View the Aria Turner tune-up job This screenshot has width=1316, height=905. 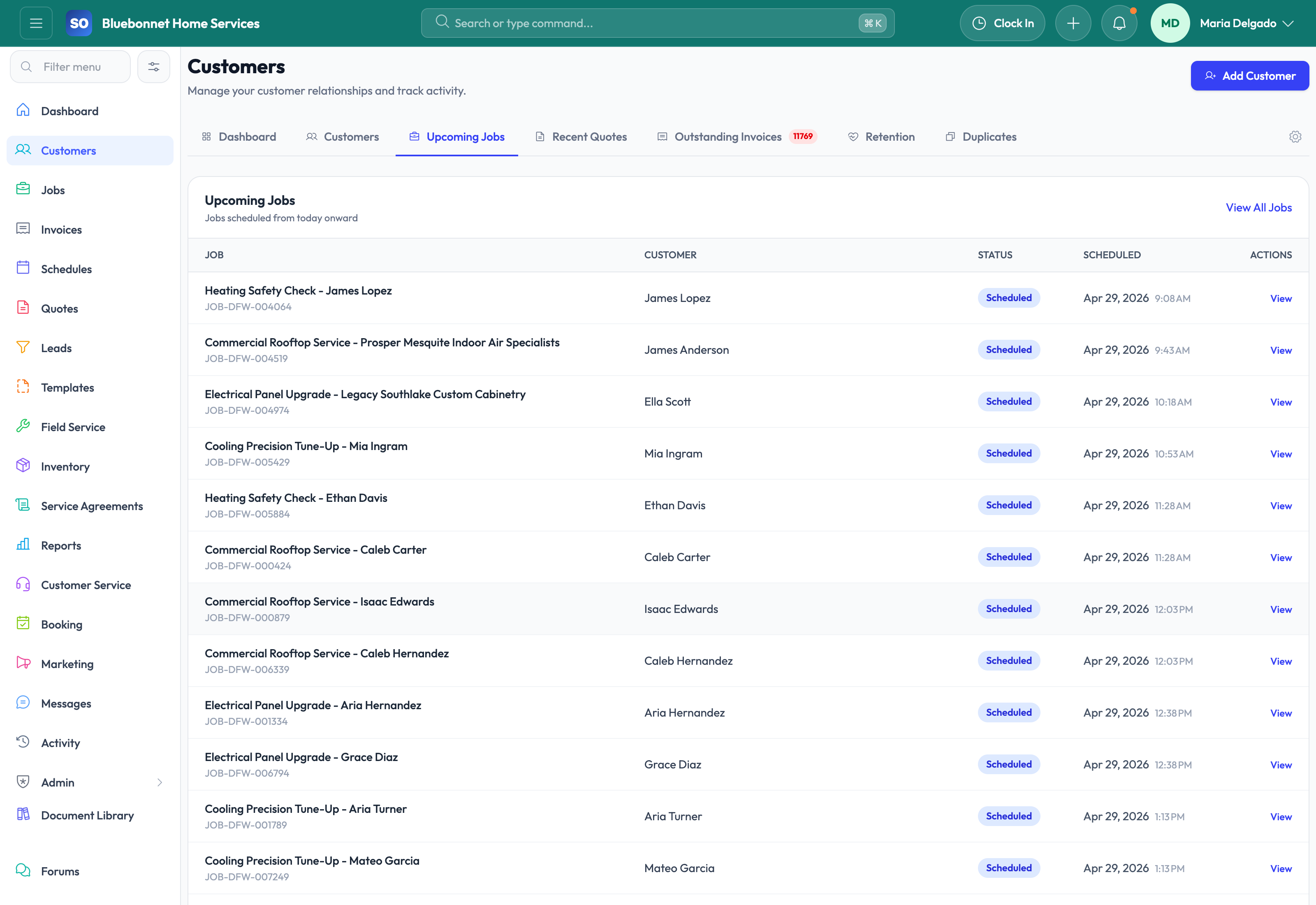click(x=1281, y=817)
